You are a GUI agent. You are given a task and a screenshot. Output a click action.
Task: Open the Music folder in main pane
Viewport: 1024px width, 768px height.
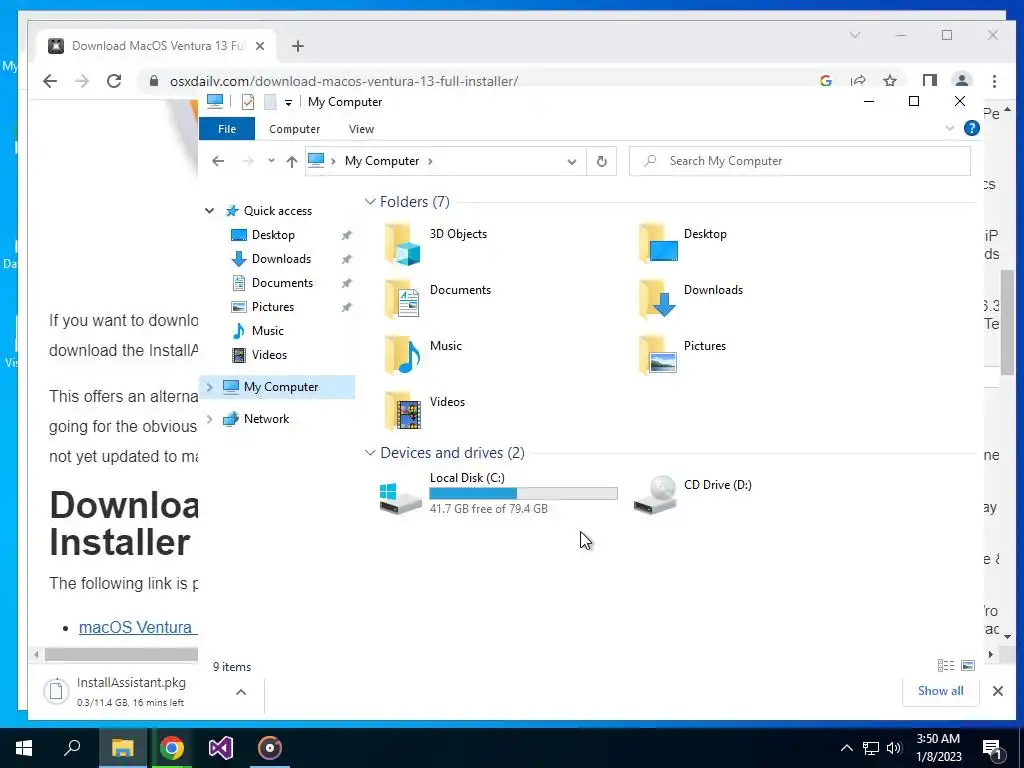402,356
